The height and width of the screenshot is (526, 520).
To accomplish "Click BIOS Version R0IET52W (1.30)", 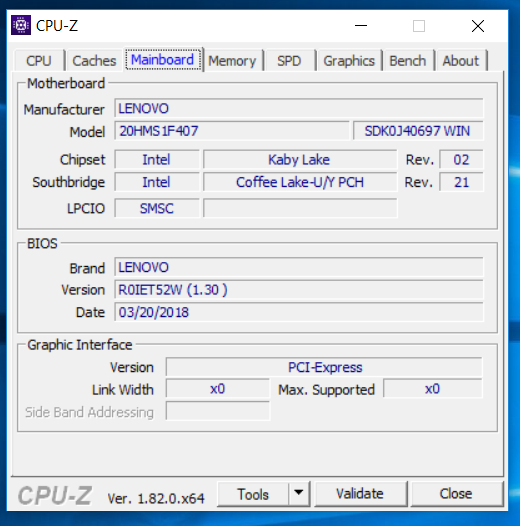I will tap(299, 290).
